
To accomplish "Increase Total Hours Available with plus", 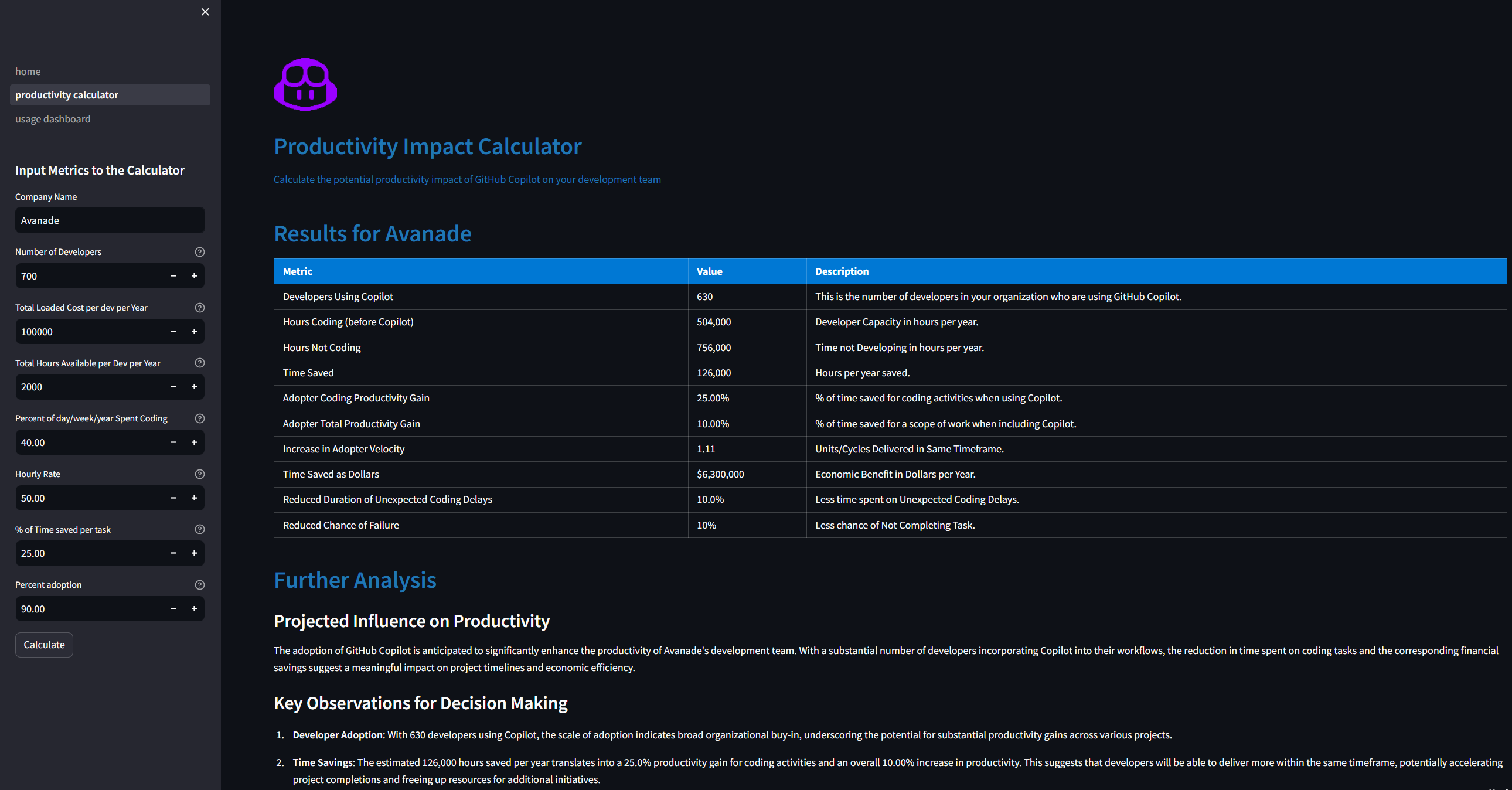I will click(195, 387).
